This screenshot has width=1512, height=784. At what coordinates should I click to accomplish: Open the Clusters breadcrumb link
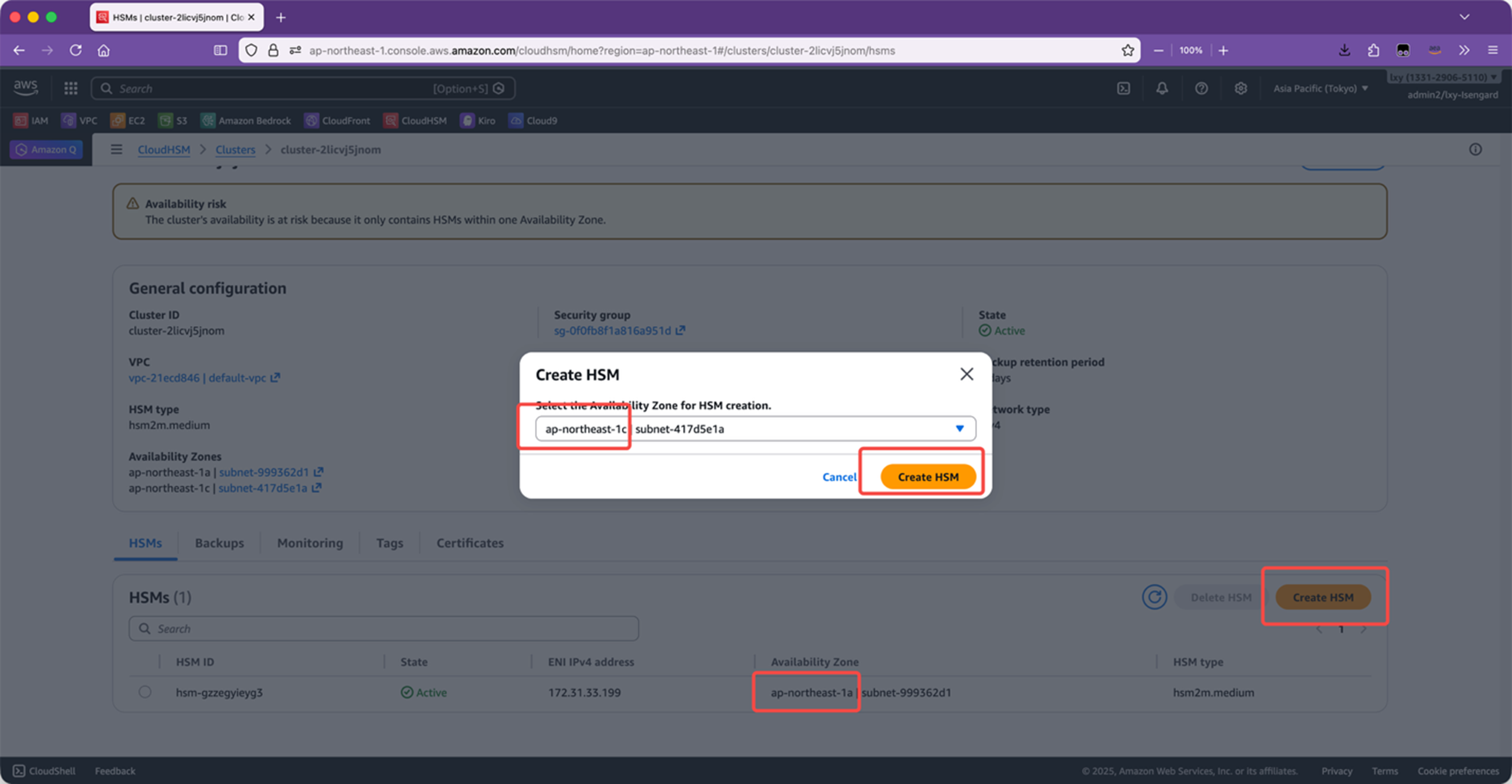(x=235, y=150)
